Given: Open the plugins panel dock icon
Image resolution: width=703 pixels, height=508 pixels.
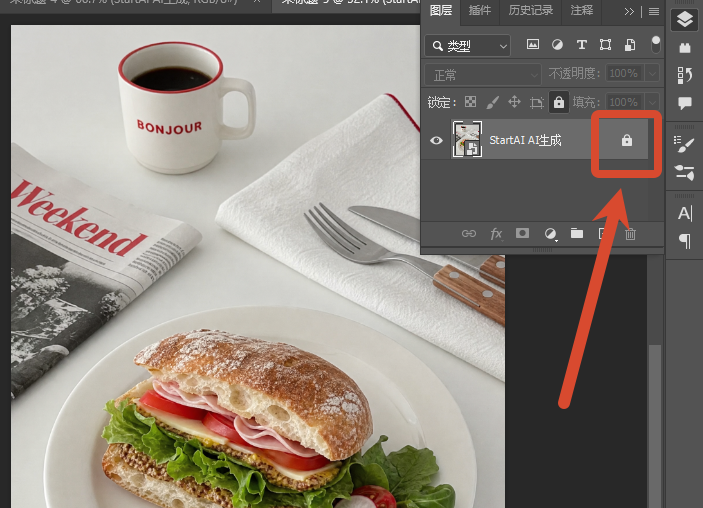Looking at the screenshot, I should [685, 48].
